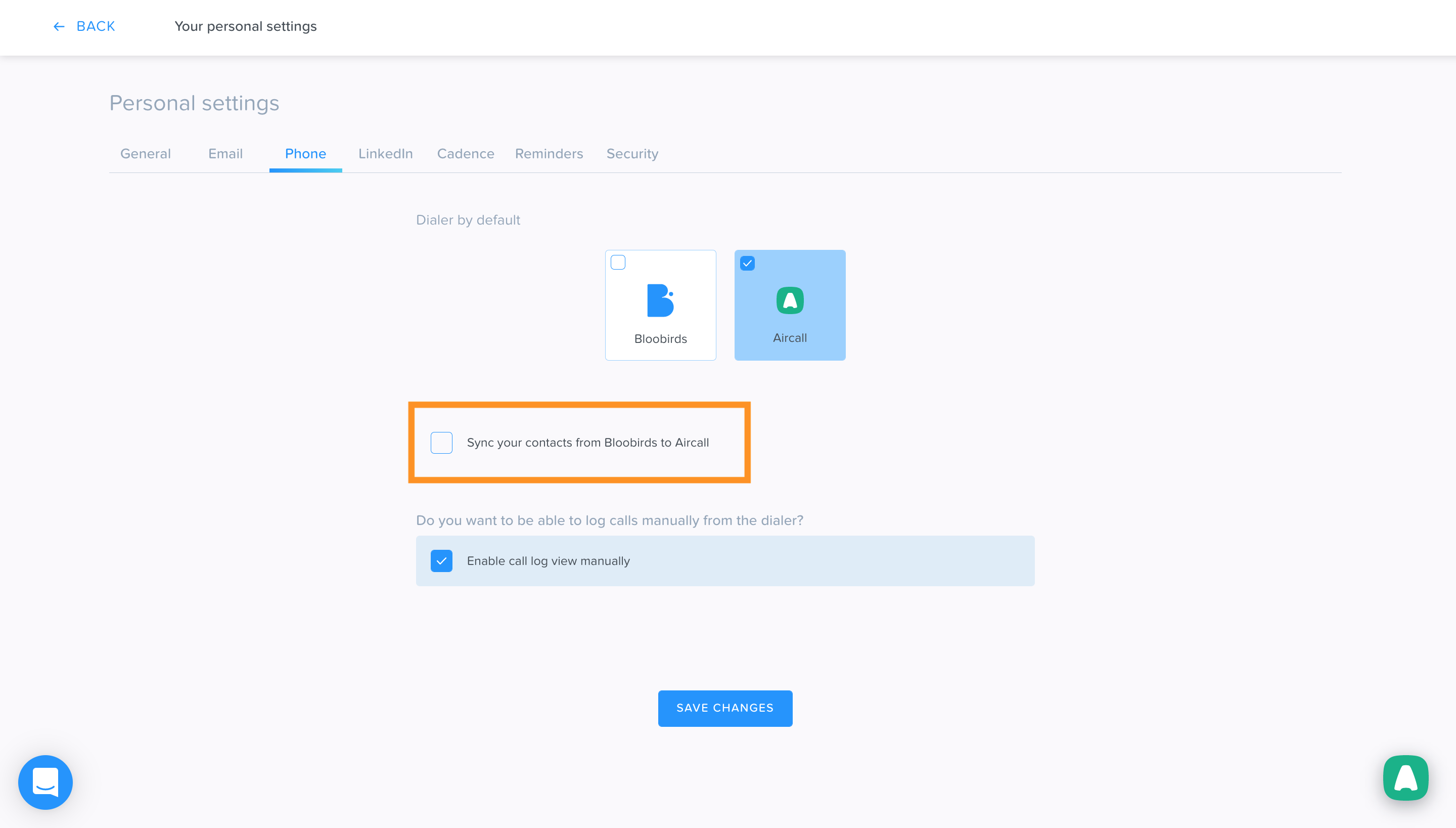
Task: Check the Bloobirds dialer checkbox
Action: pos(618,262)
